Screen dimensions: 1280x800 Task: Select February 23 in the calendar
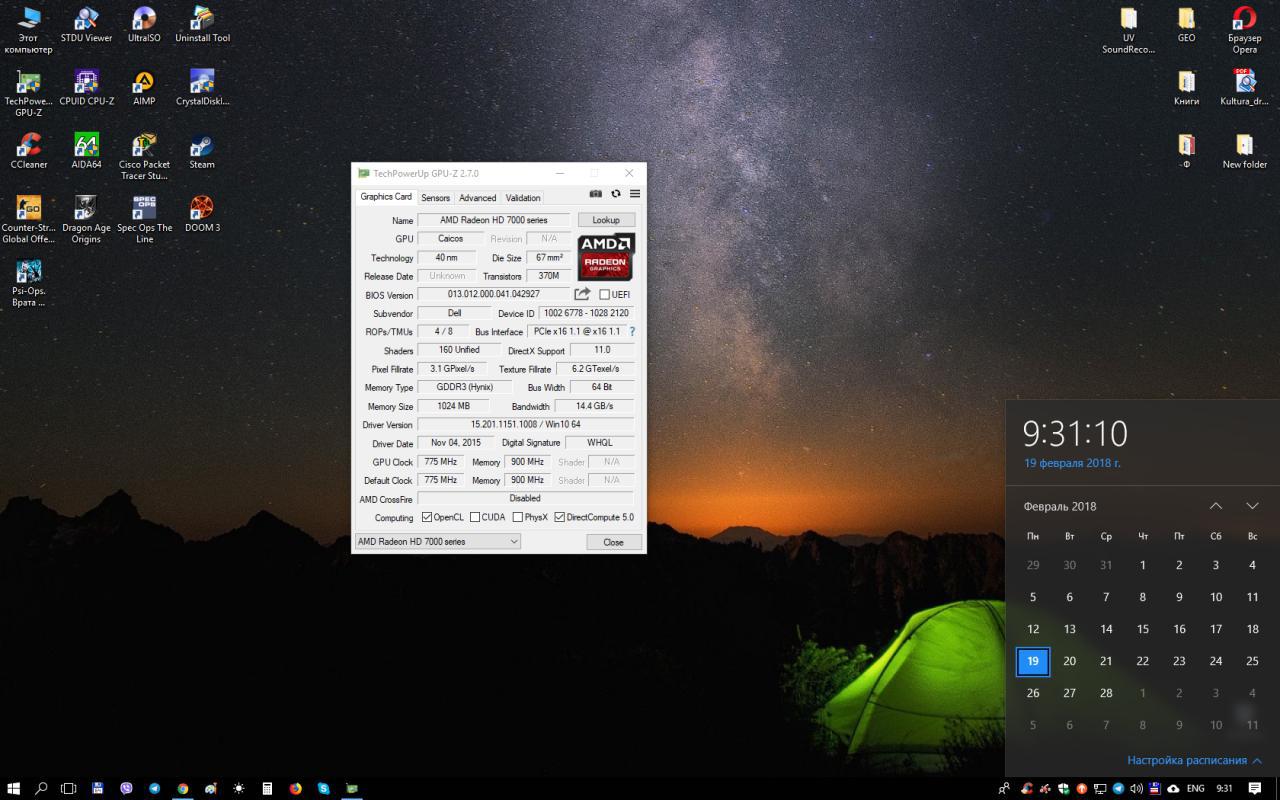click(1179, 661)
